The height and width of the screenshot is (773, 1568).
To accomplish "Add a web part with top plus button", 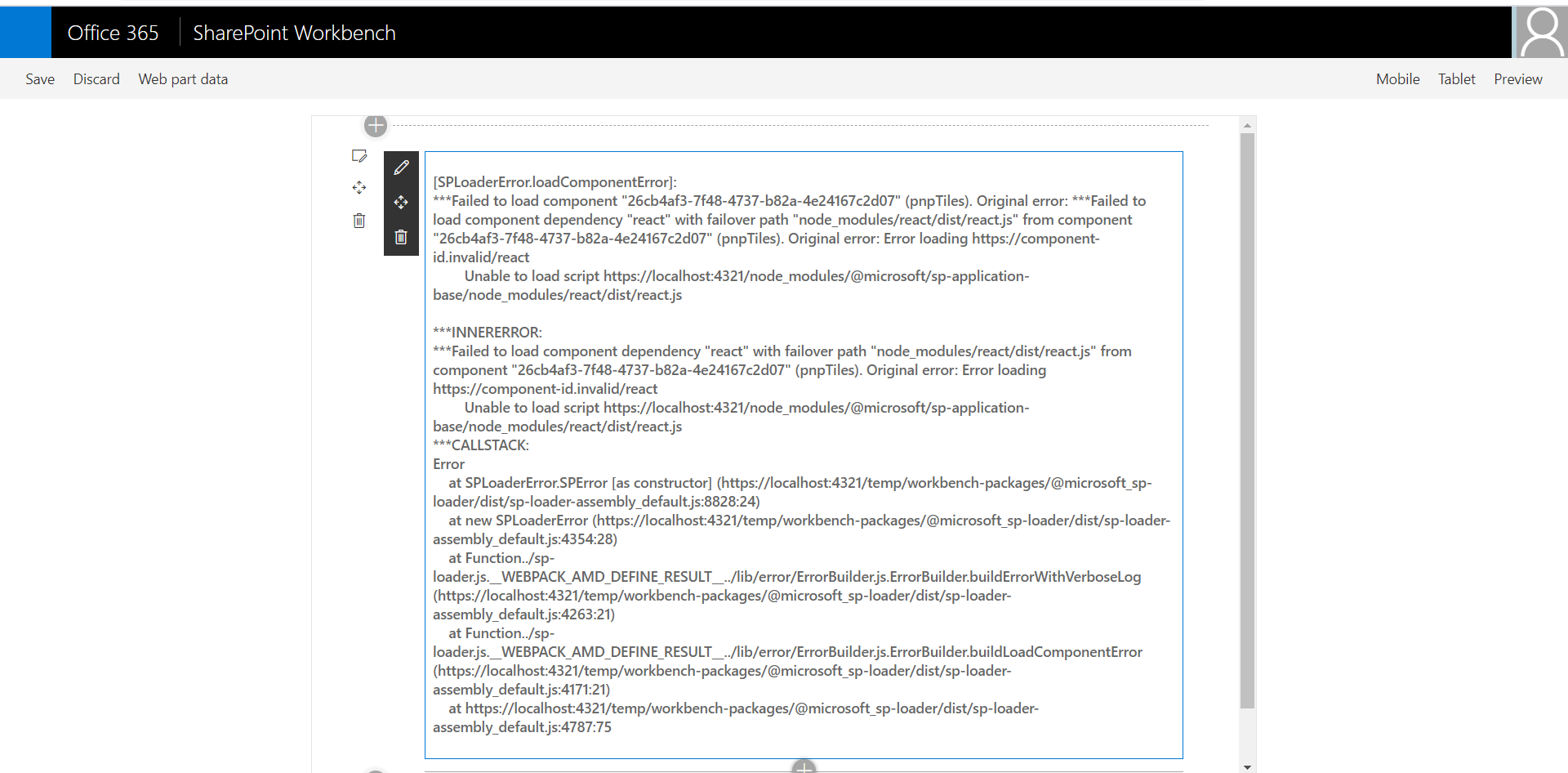I will 376,126.
